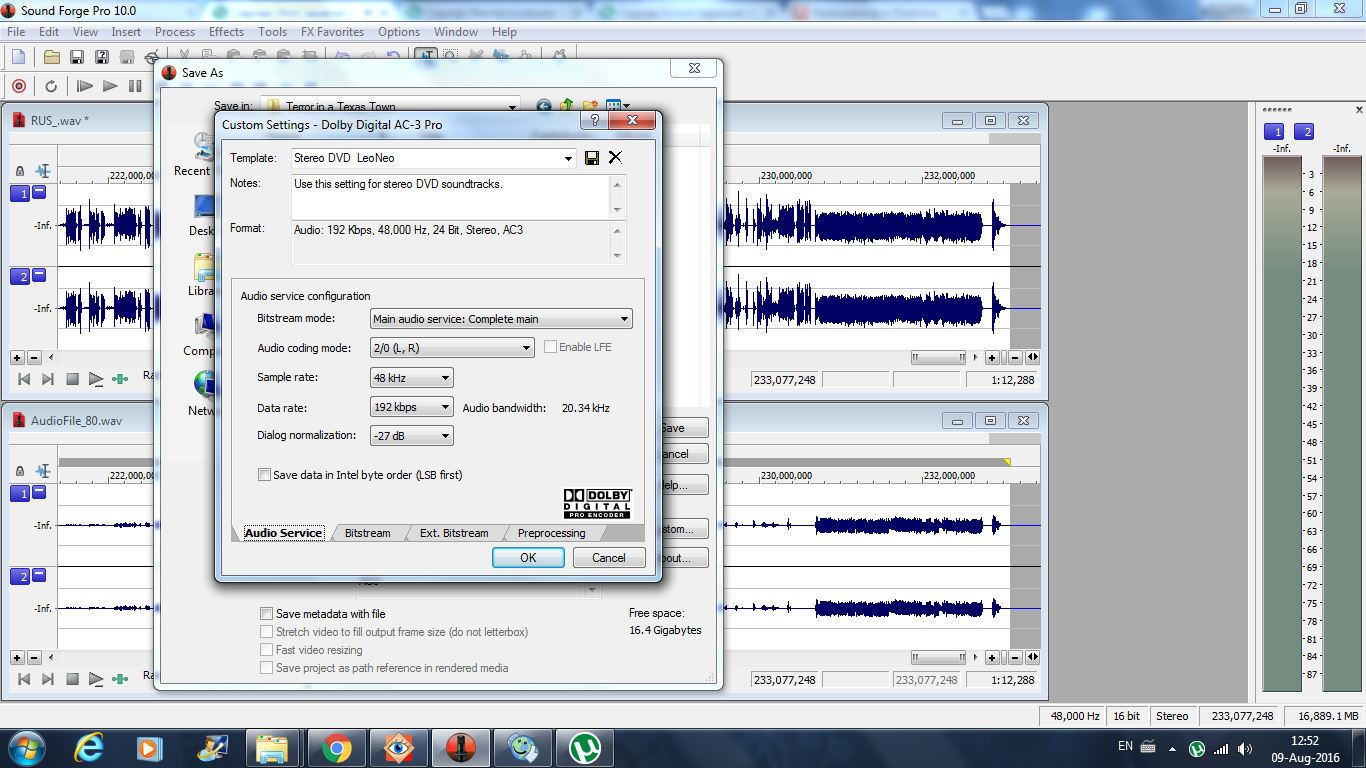Screen dimensions: 1366x768
Task: Delete the current template with the X icon
Action: (615, 158)
